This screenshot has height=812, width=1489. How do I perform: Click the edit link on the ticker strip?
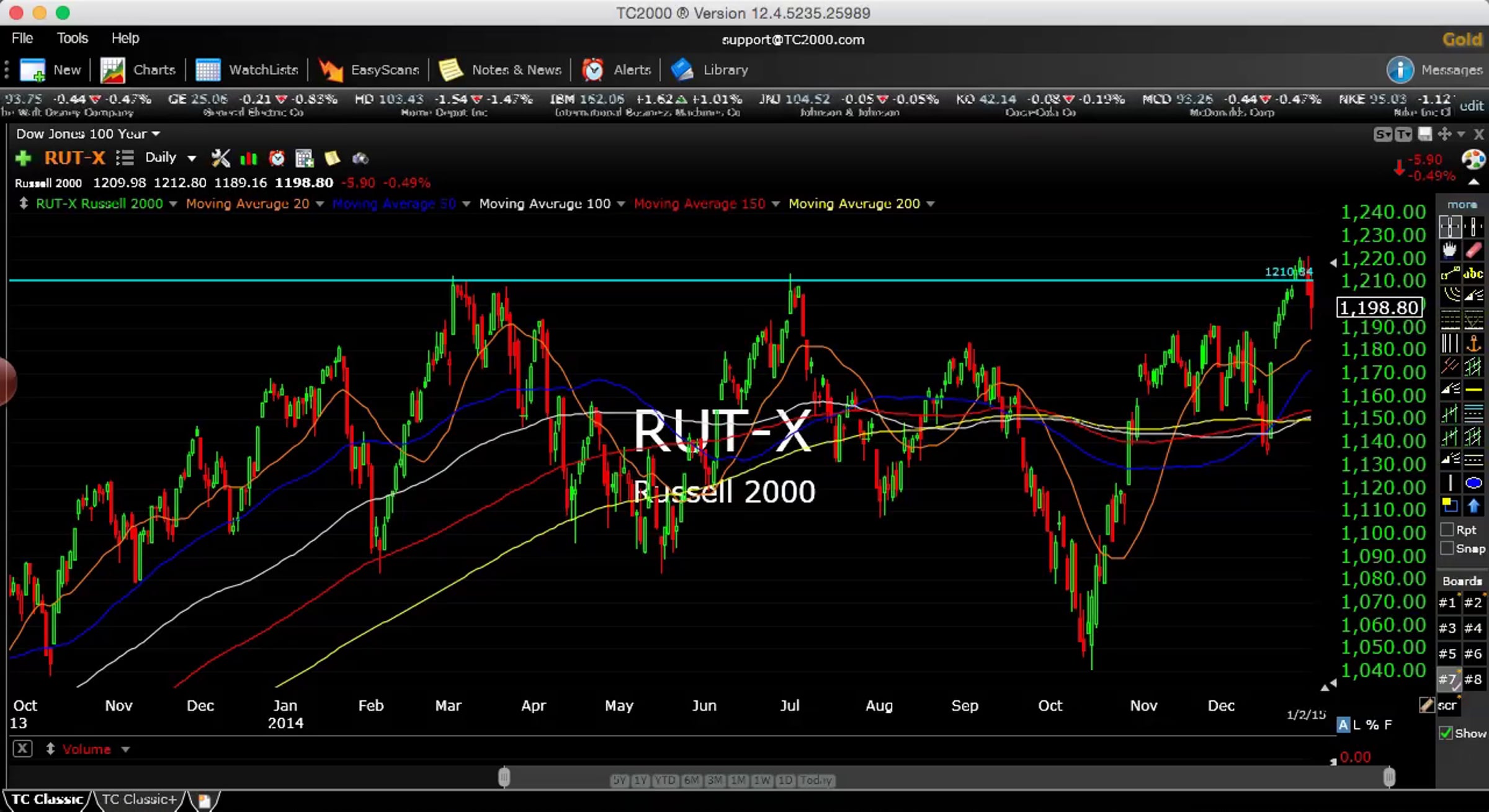(1471, 105)
